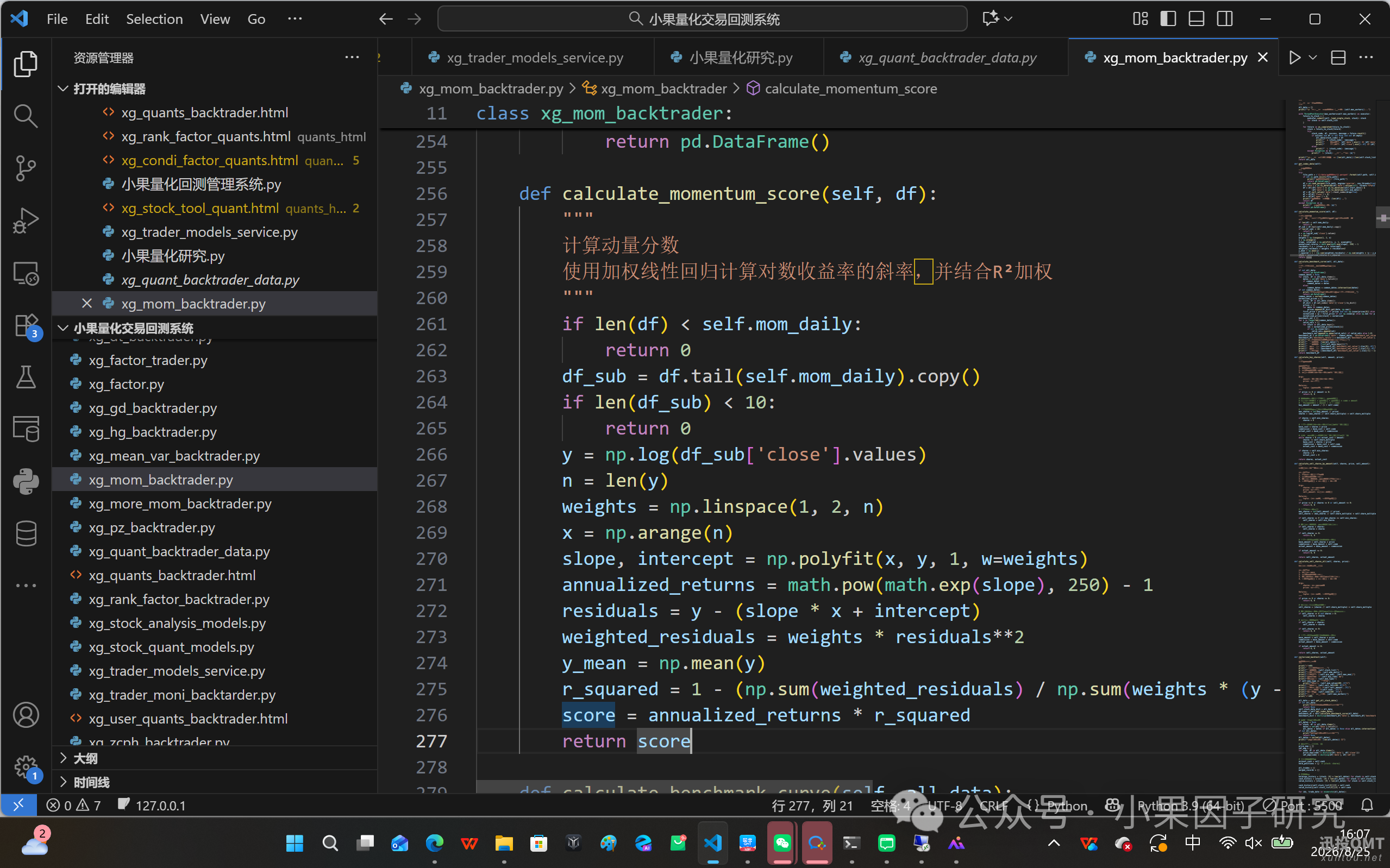Open the Explorer view in activity bar

click(25, 63)
